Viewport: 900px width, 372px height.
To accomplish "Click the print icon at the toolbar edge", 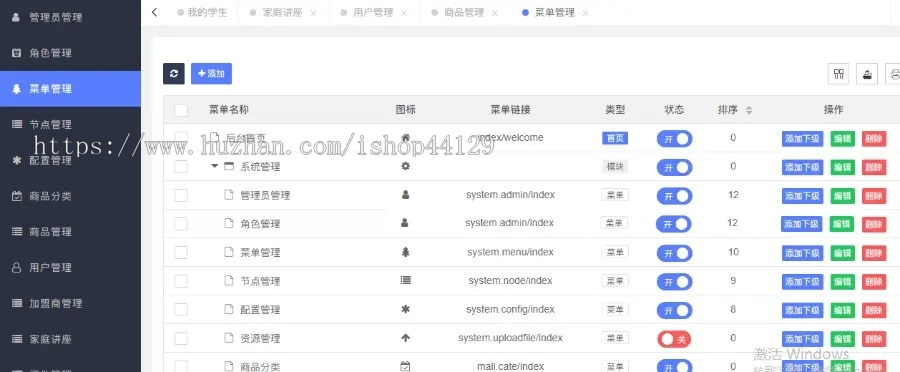I will 893,73.
